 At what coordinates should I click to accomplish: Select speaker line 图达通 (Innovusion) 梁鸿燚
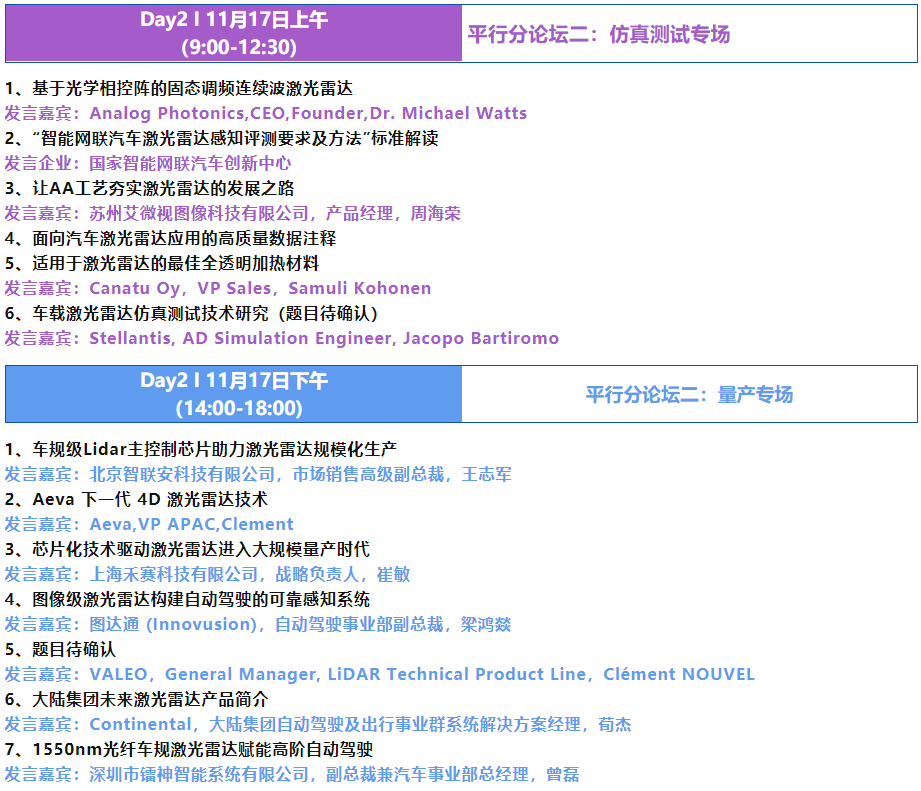point(258,624)
